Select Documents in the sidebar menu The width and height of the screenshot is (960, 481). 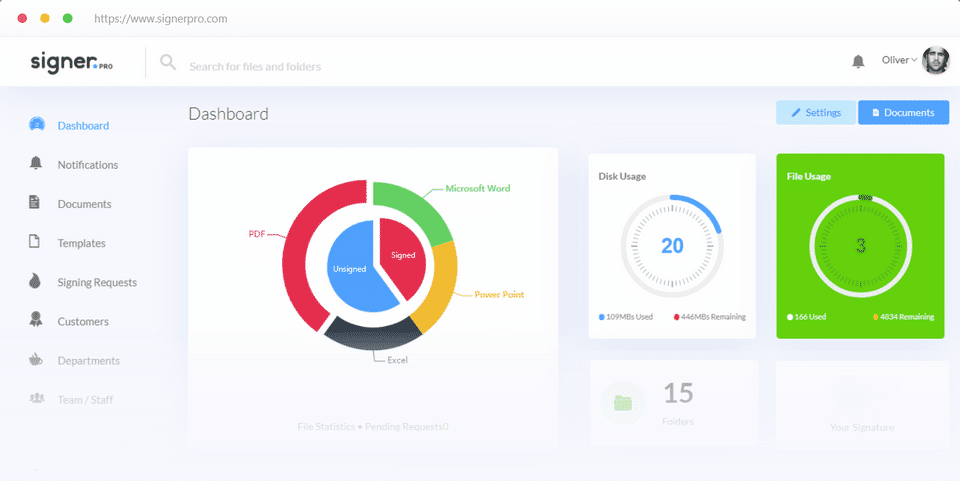tap(84, 204)
